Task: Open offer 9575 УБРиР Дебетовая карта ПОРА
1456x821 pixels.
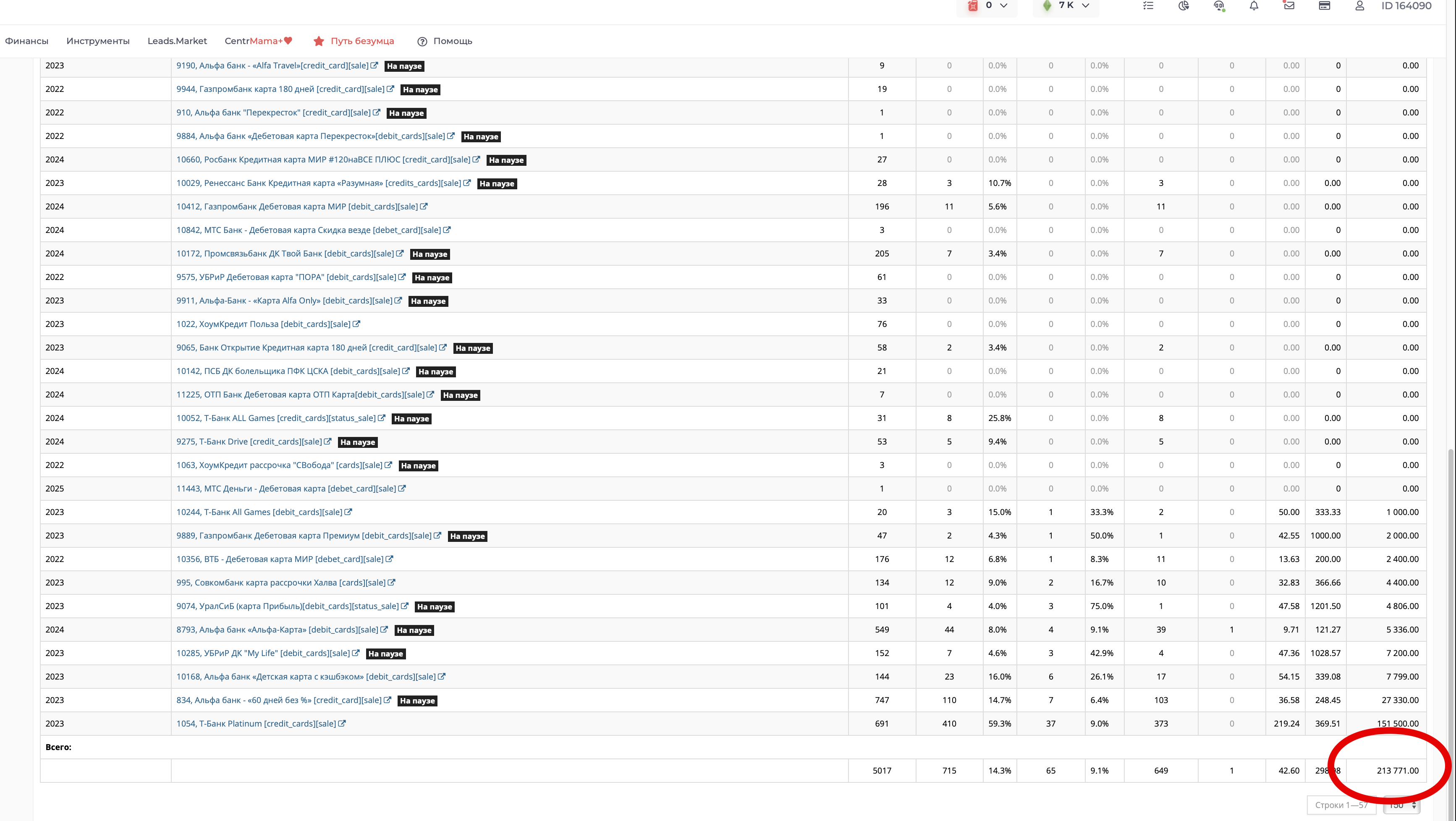Action: click(286, 277)
